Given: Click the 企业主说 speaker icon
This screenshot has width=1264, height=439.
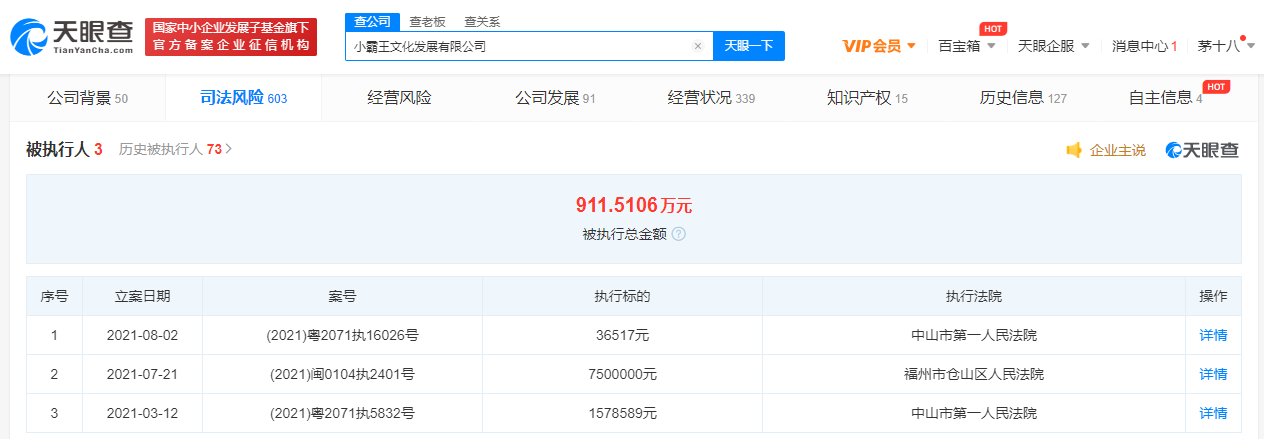Looking at the screenshot, I should [1074, 150].
